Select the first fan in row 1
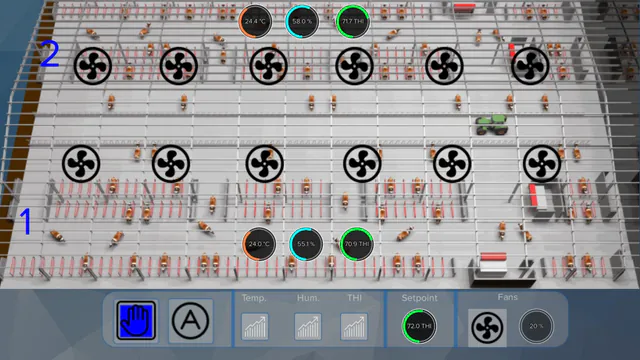Image resolution: width=640 pixels, height=360 pixels. 81,163
